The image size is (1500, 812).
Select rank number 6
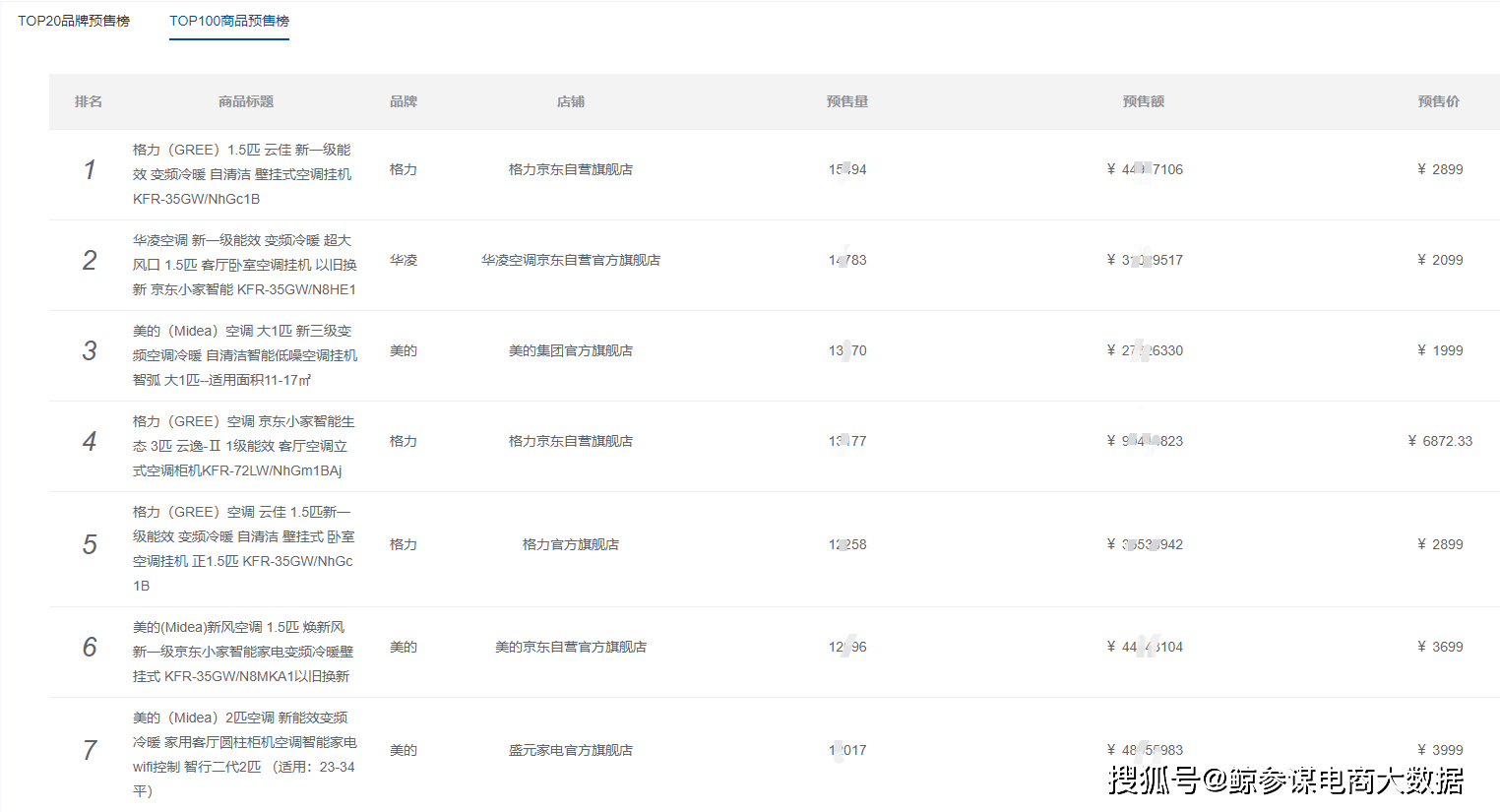[x=90, y=648]
